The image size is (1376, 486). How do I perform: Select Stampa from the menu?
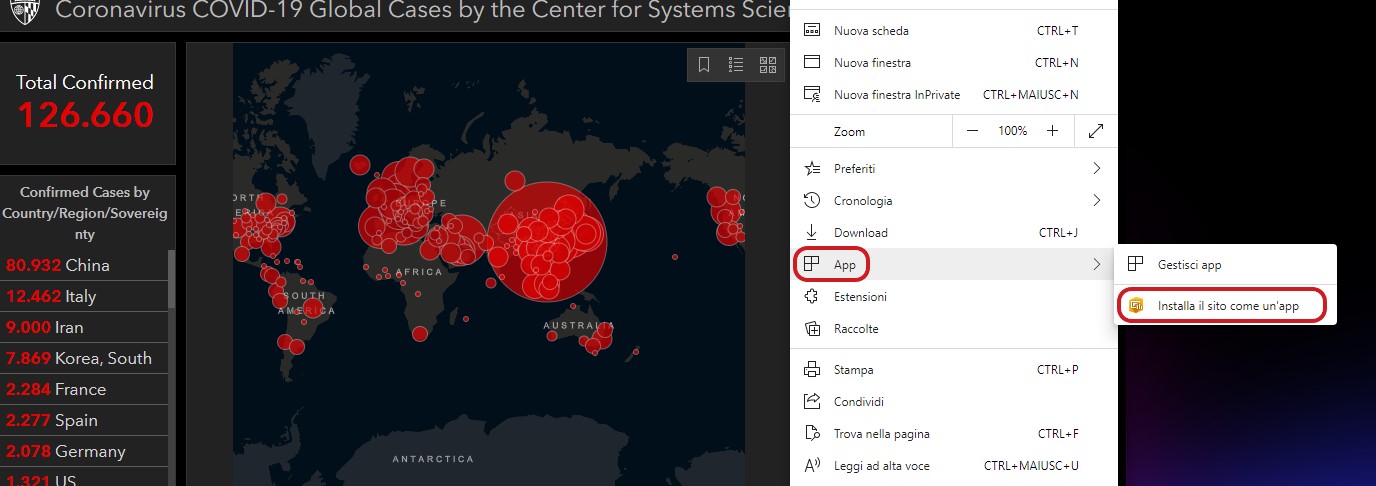(952, 370)
